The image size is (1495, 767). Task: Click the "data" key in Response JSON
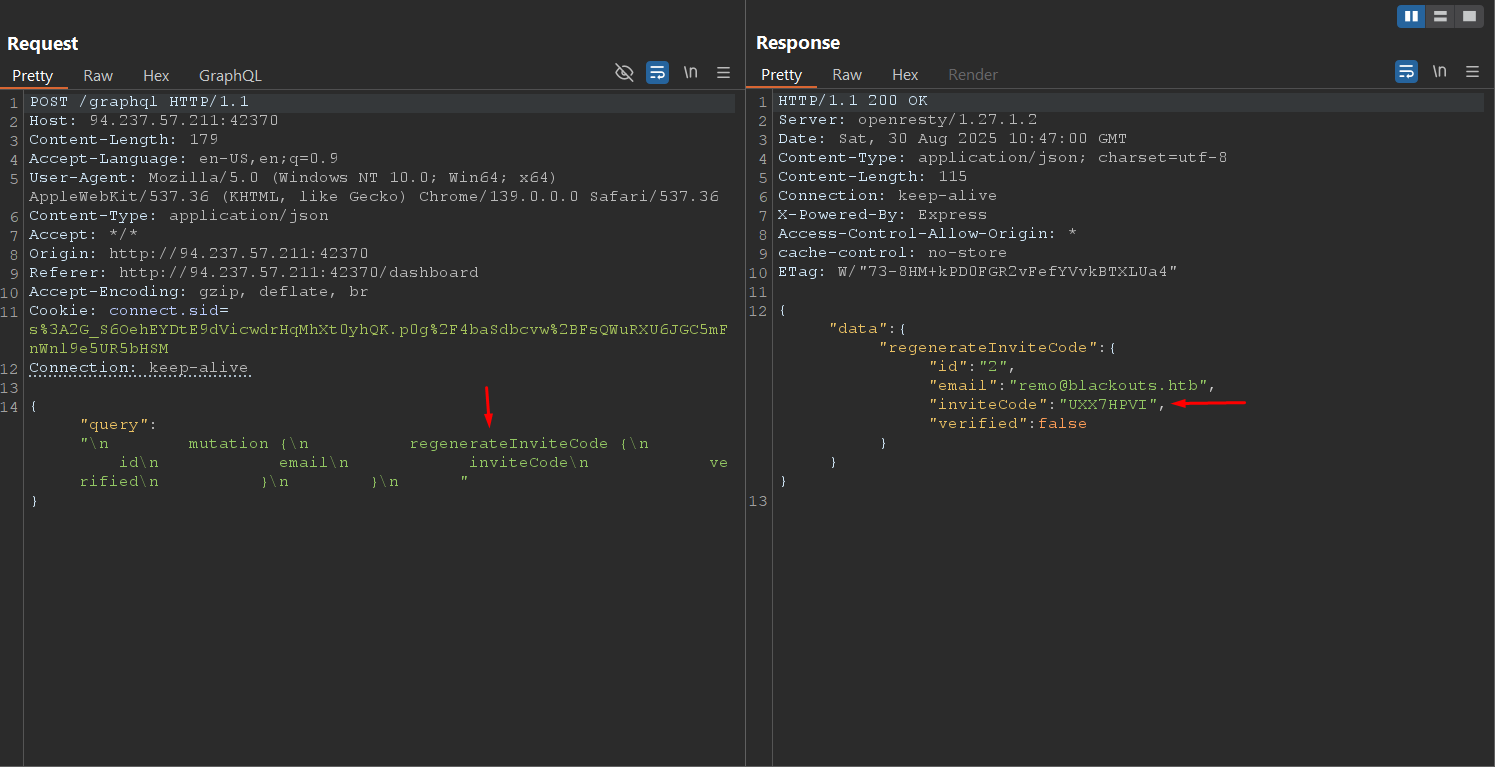click(859, 329)
